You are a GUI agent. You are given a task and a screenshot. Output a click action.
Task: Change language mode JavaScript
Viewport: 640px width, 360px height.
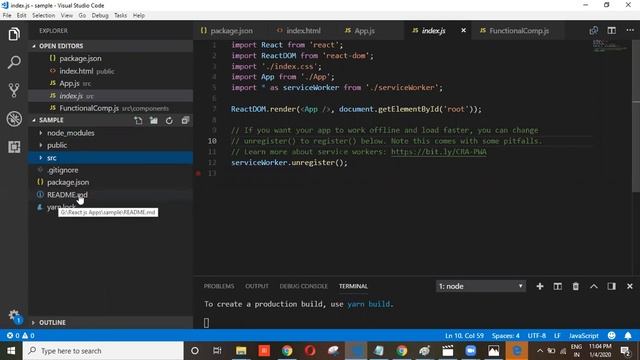(584, 336)
